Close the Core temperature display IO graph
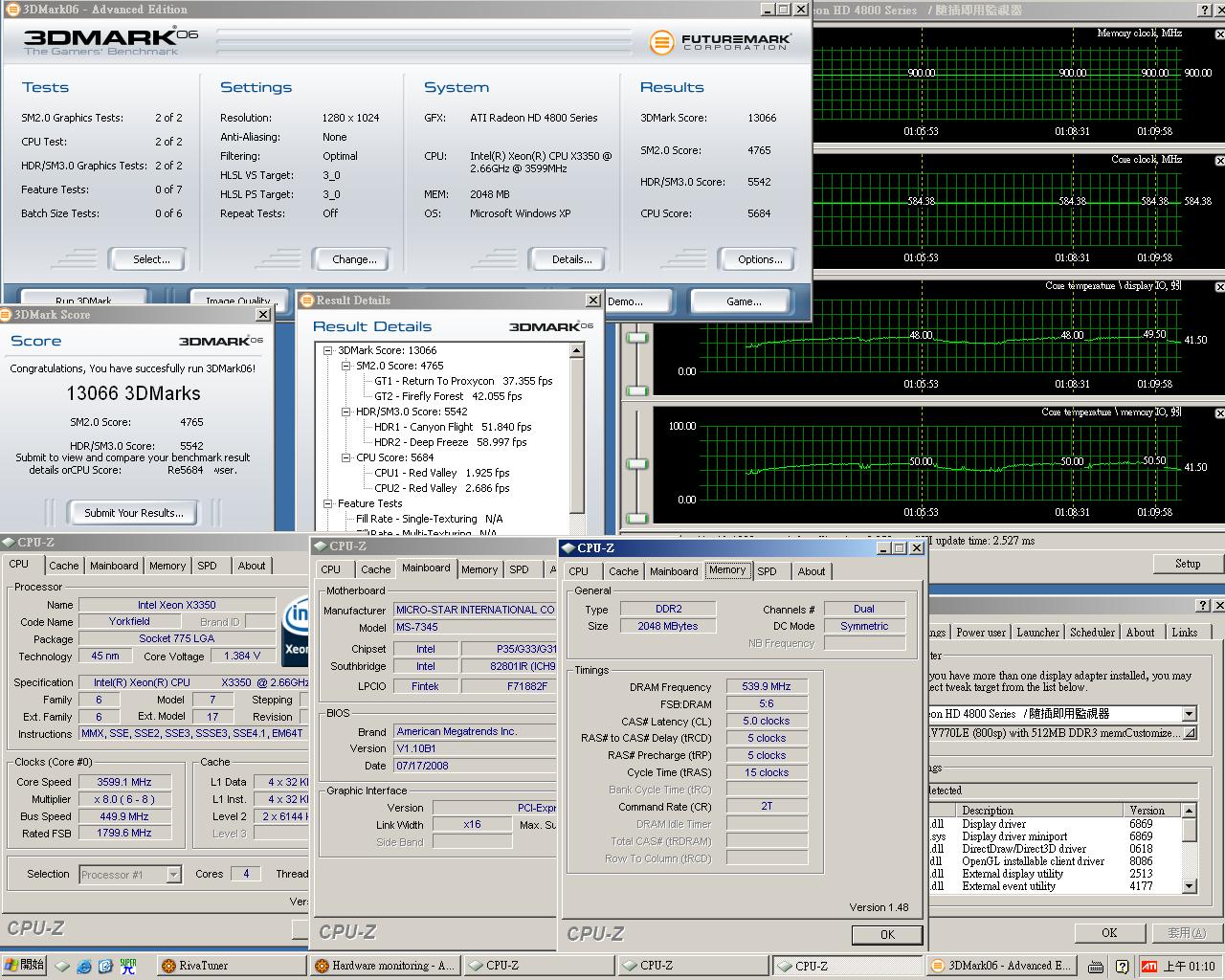 click(1219, 287)
